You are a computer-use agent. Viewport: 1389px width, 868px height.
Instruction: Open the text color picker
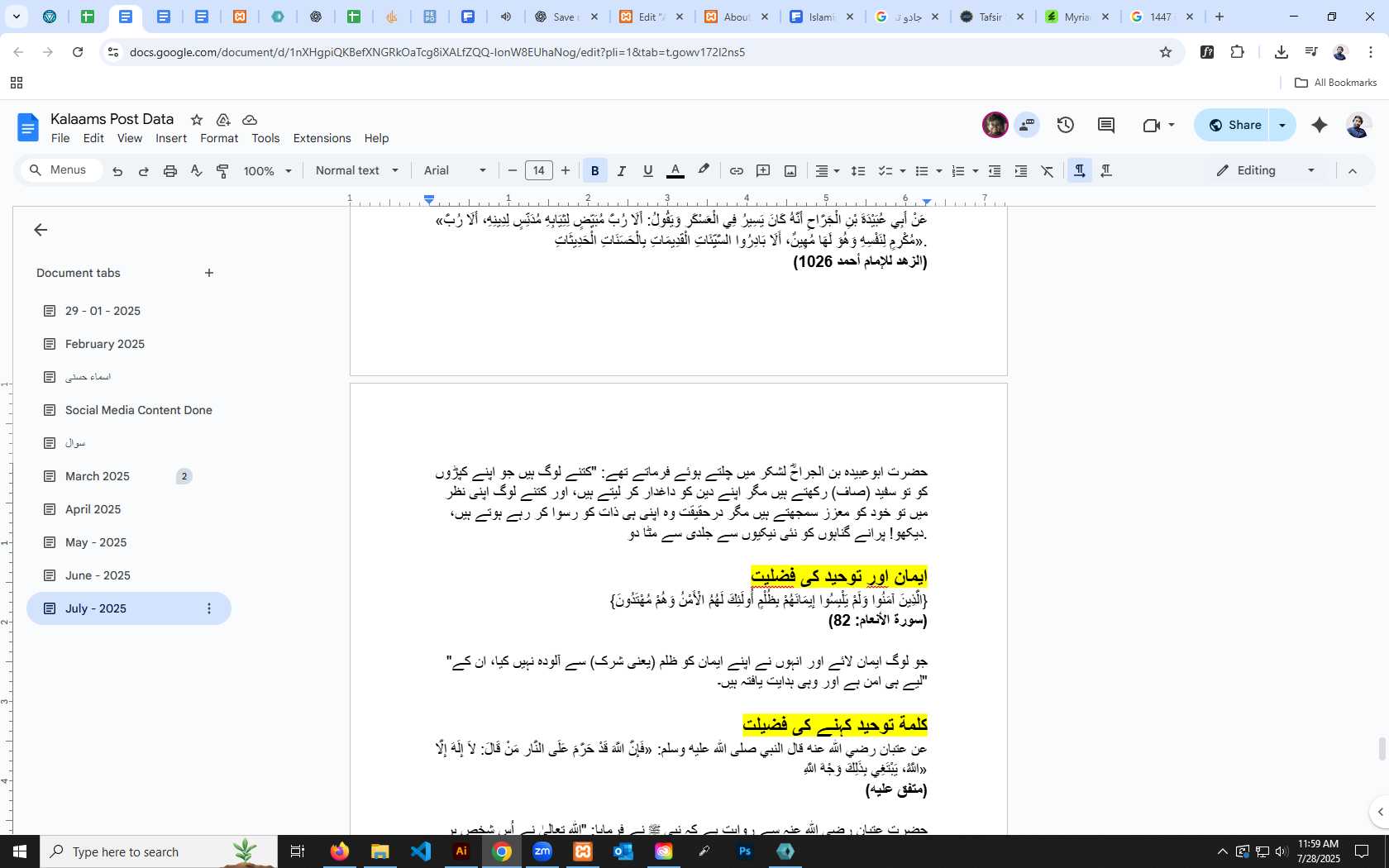pos(675,171)
